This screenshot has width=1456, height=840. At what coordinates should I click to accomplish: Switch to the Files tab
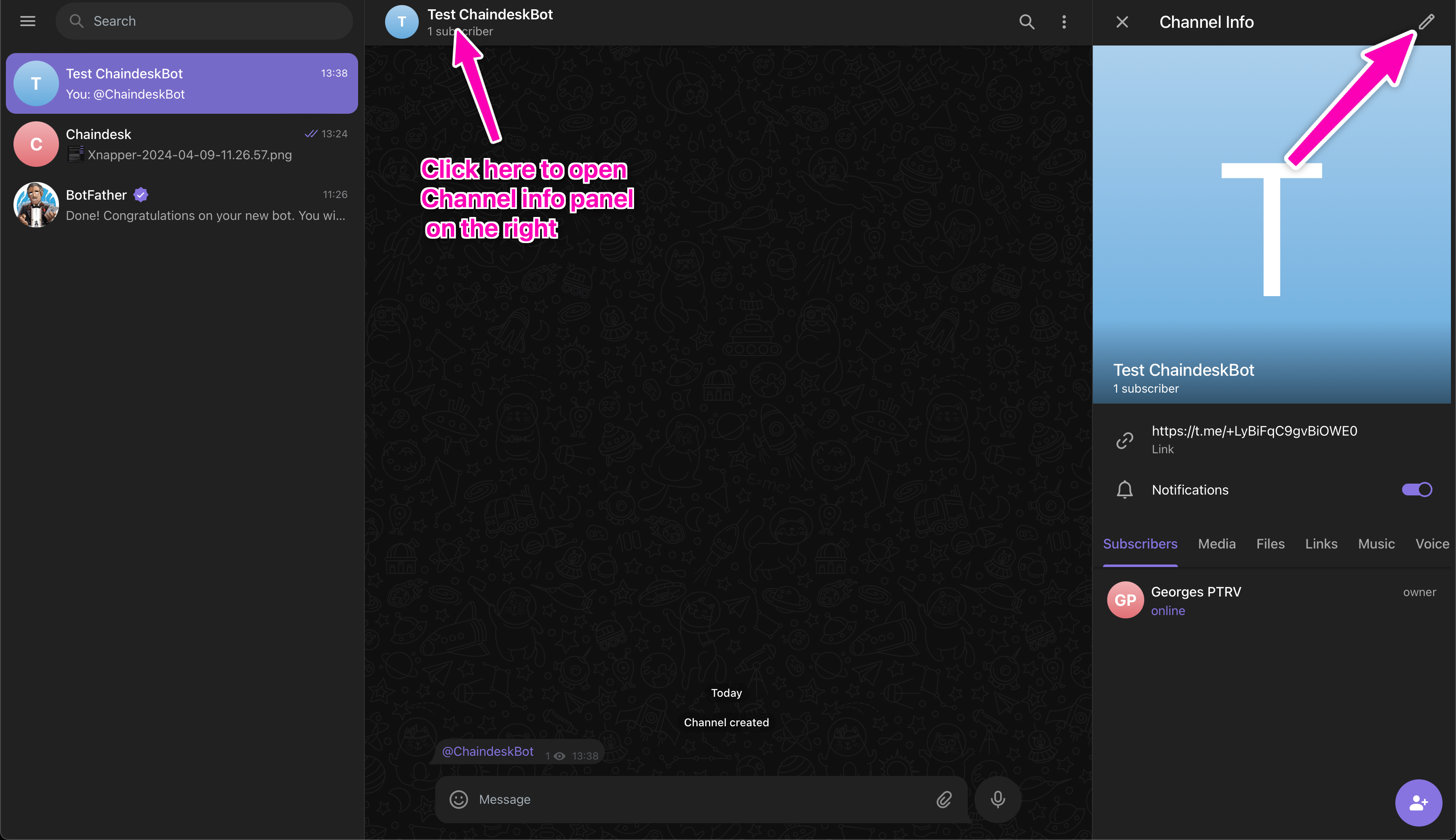(x=1270, y=543)
